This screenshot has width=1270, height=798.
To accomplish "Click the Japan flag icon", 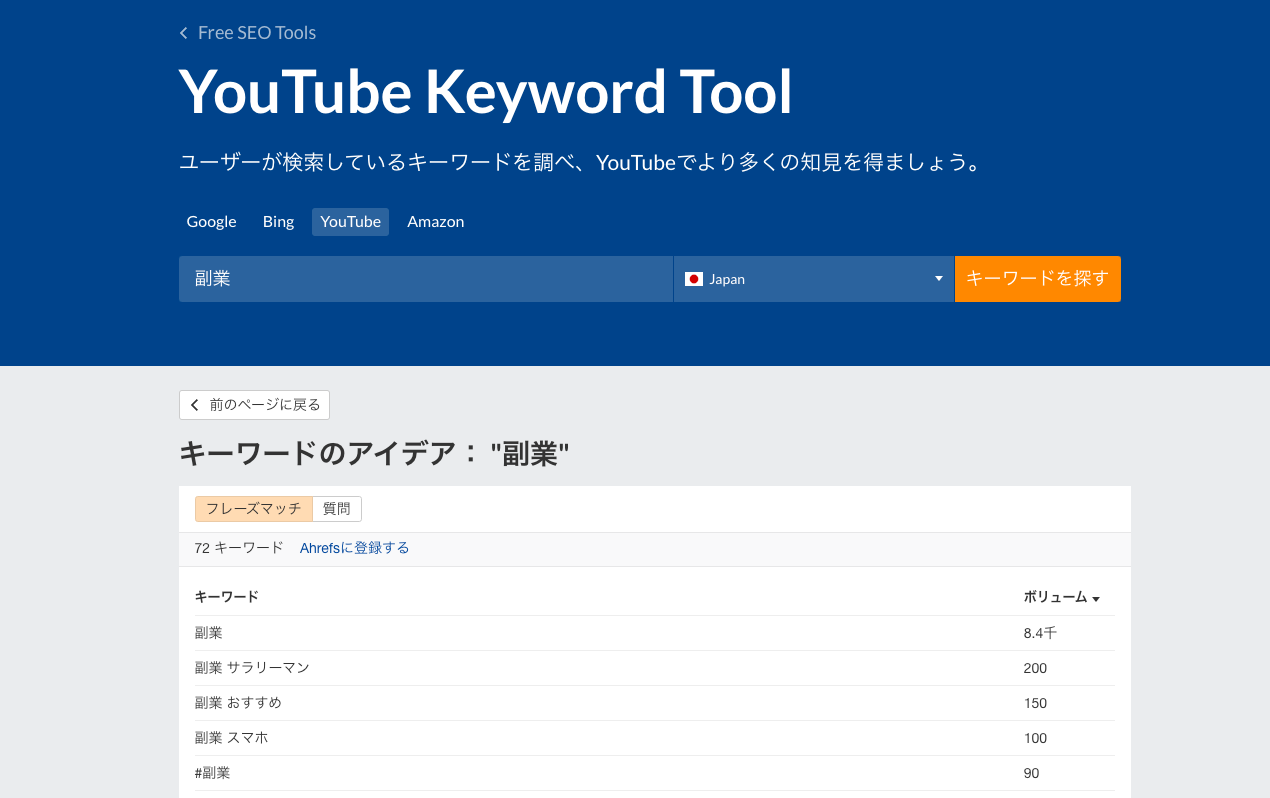I will click(x=694, y=279).
